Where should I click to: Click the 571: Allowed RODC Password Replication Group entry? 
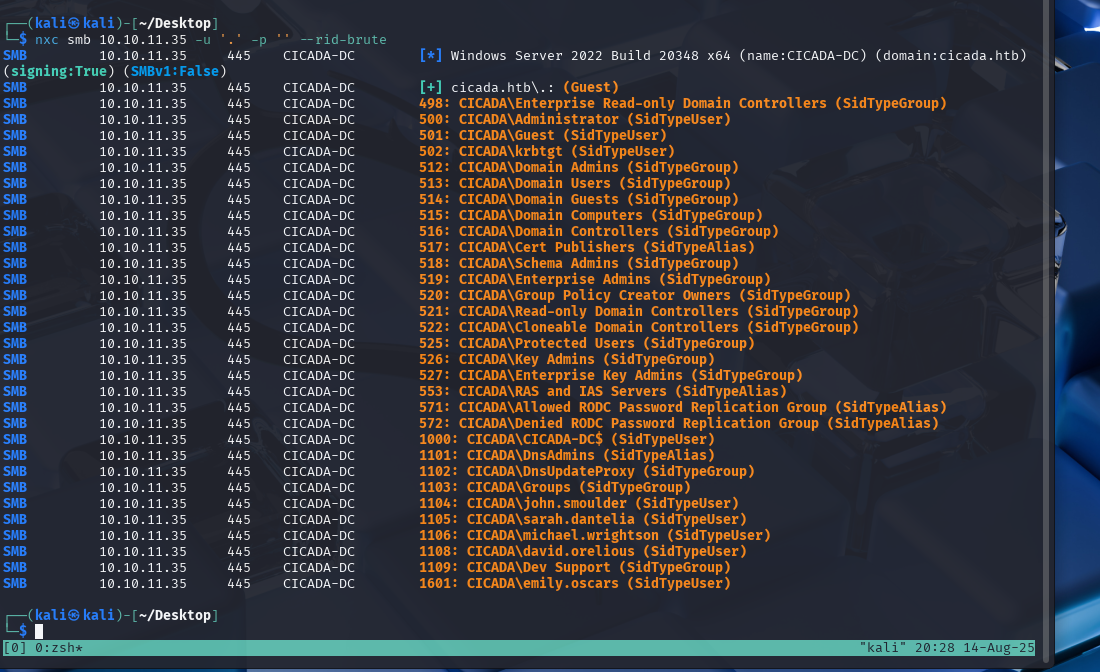click(x=683, y=408)
